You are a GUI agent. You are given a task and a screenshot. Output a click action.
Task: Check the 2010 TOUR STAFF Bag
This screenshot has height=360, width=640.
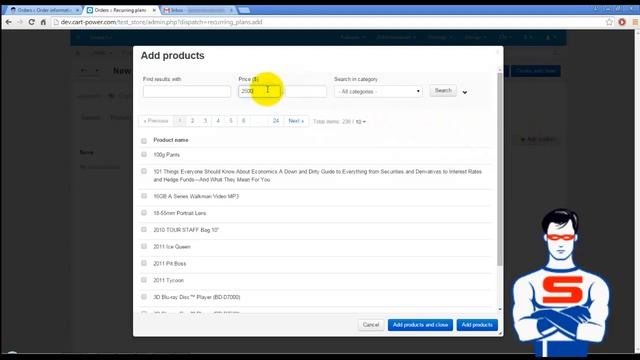[144, 229]
